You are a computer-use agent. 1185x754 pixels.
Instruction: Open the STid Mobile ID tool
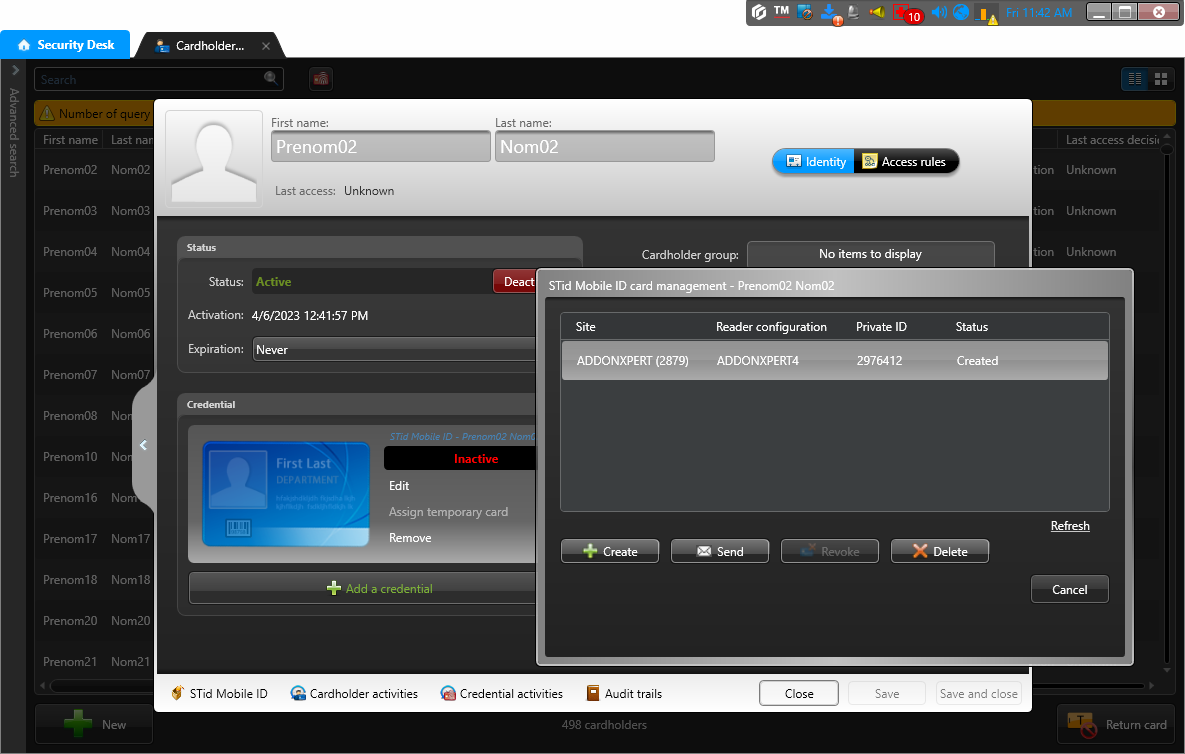click(x=219, y=693)
